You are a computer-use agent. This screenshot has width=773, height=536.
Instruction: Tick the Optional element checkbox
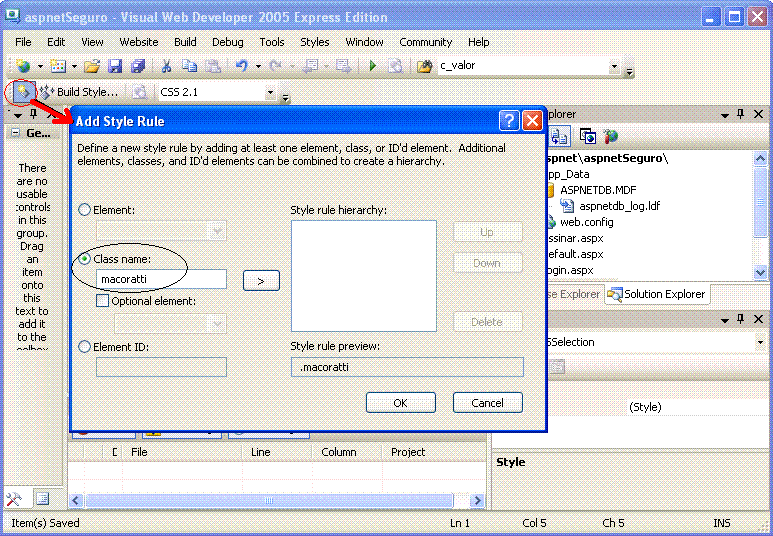pos(103,301)
